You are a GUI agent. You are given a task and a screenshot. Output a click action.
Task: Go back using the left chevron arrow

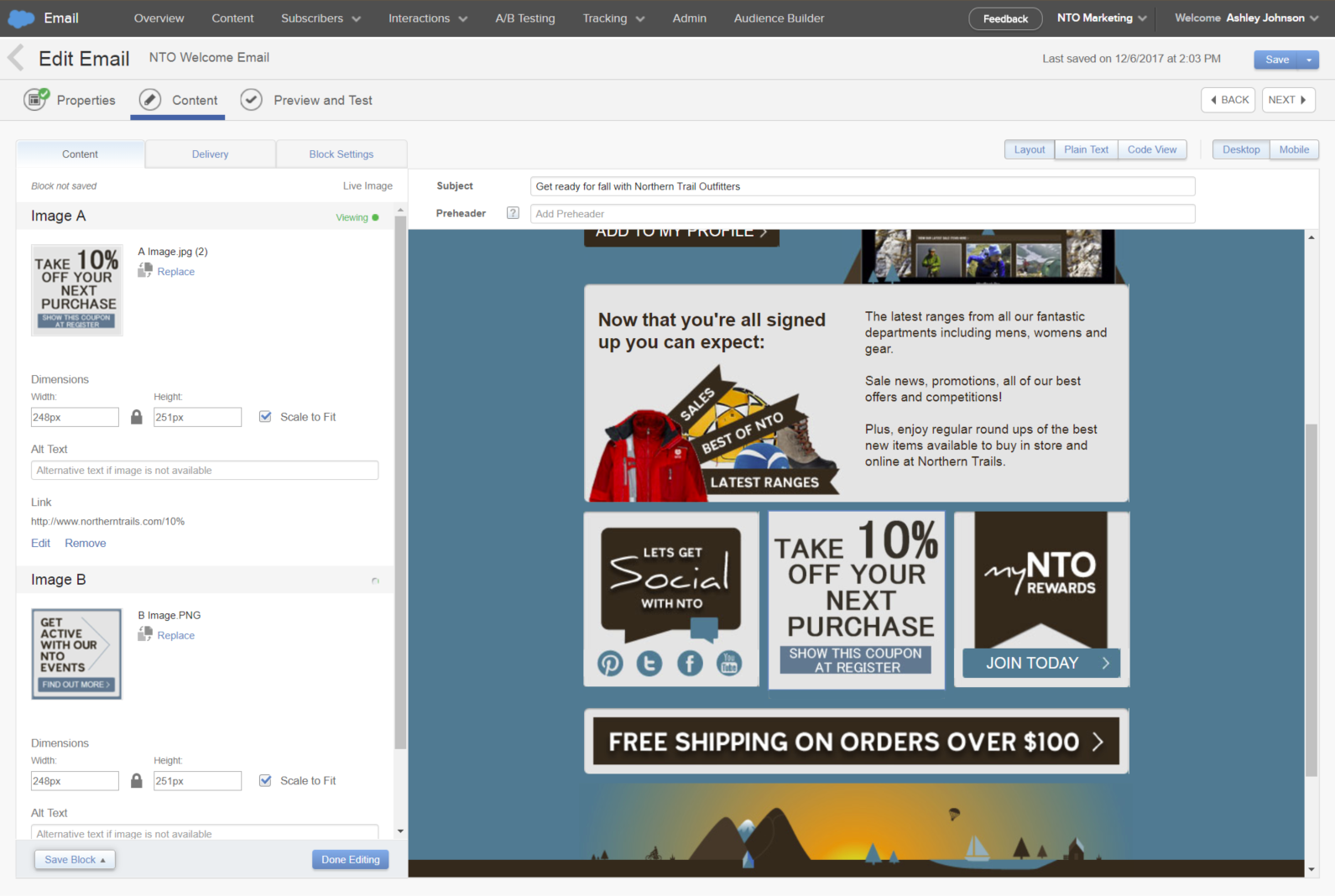15,58
